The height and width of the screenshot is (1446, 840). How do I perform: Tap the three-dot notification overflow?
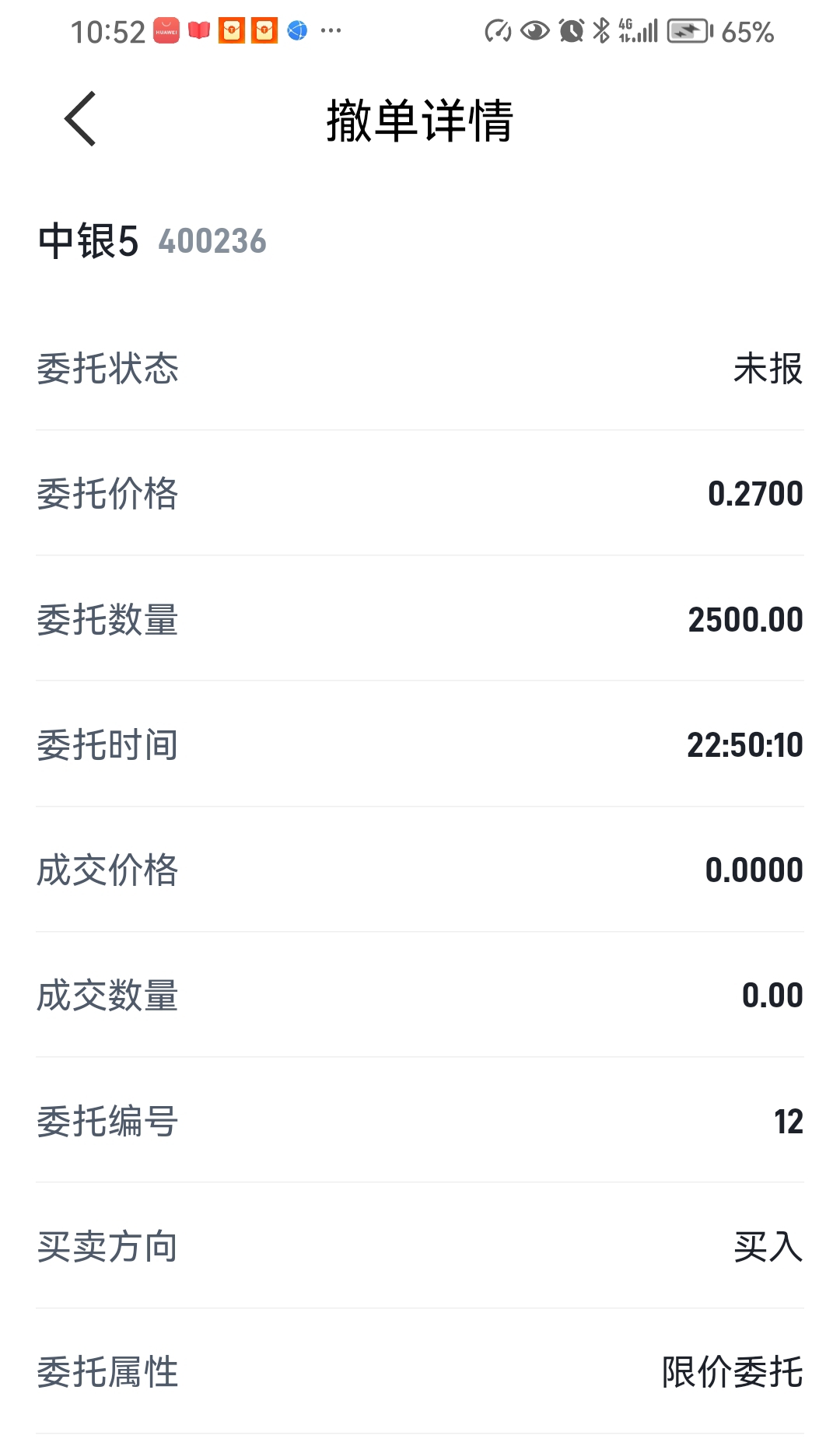331,31
